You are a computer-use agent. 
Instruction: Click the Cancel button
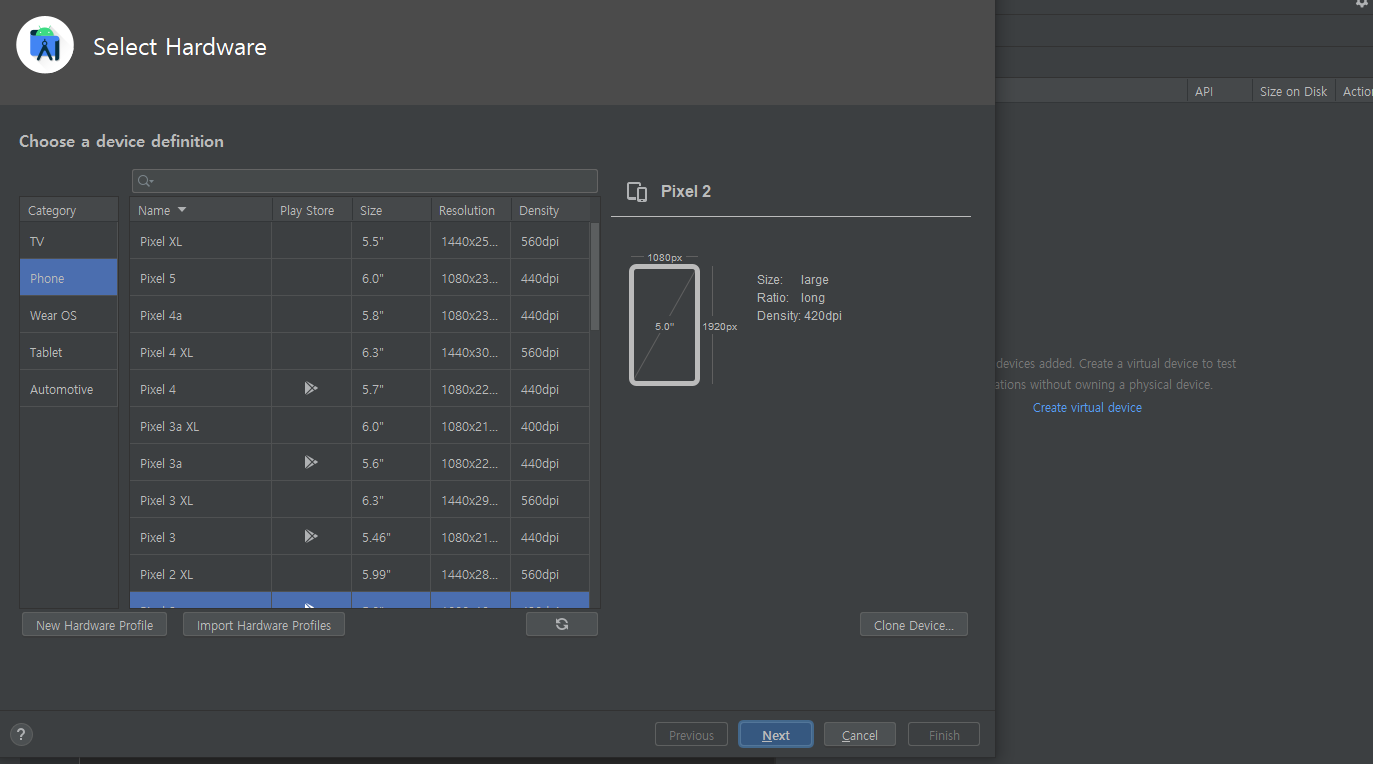click(x=860, y=735)
